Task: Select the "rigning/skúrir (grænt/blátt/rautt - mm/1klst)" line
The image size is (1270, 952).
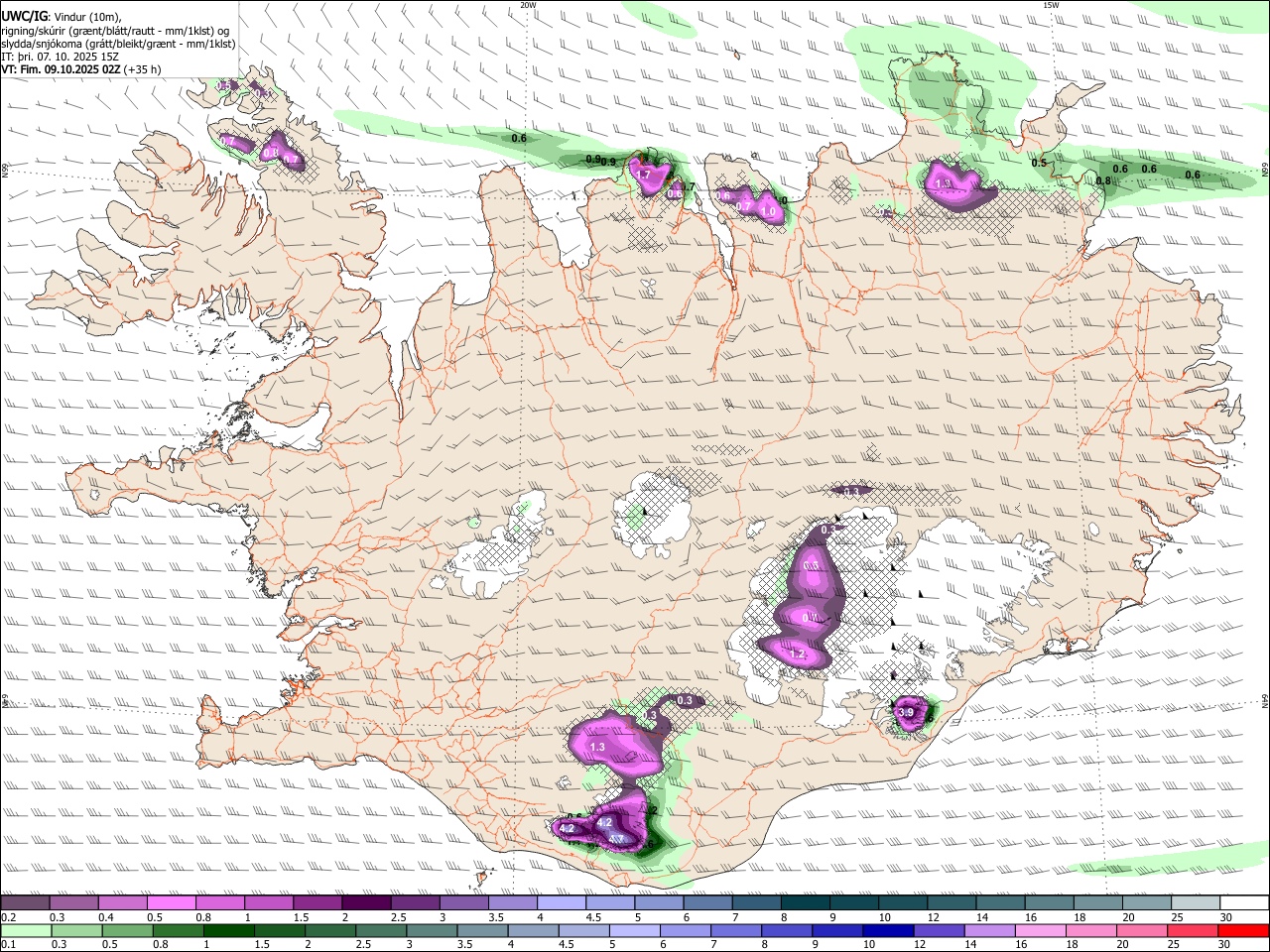Action: pyautogui.click(x=115, y=31)
